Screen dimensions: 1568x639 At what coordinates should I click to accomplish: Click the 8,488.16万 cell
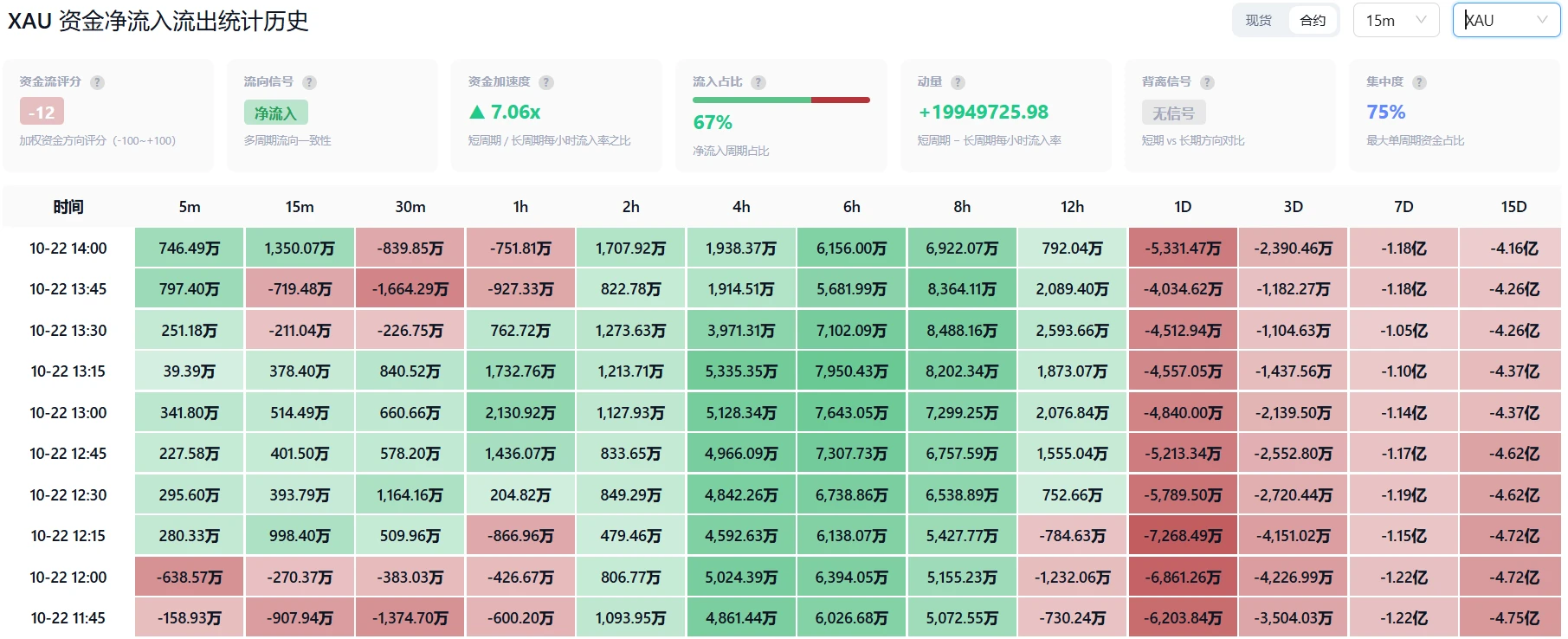pyautogui.click(x=962, y=331)
